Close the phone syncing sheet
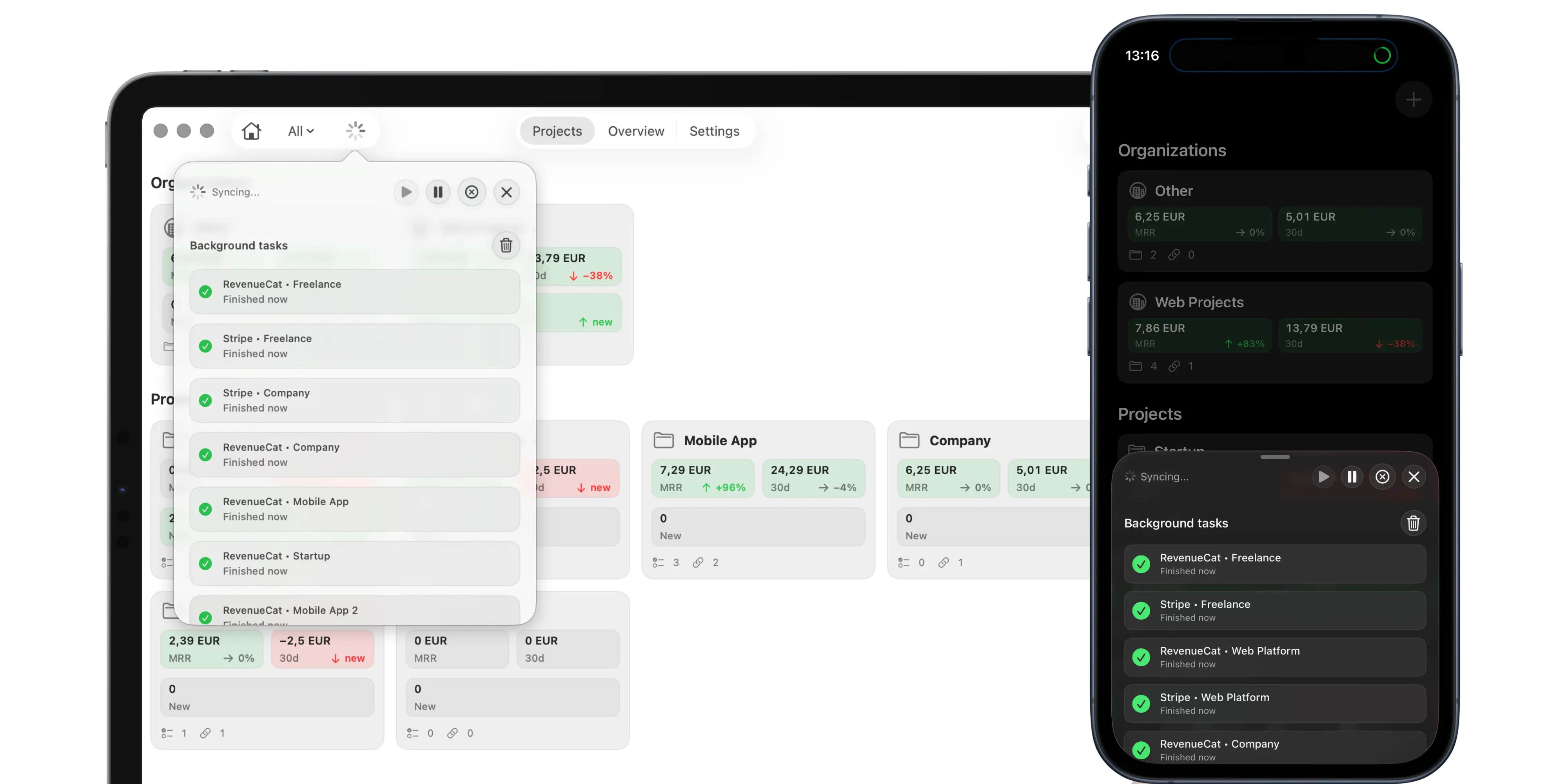This screenshot has width=1568, height=784. pyautogui.click(x=1414, y=477)
